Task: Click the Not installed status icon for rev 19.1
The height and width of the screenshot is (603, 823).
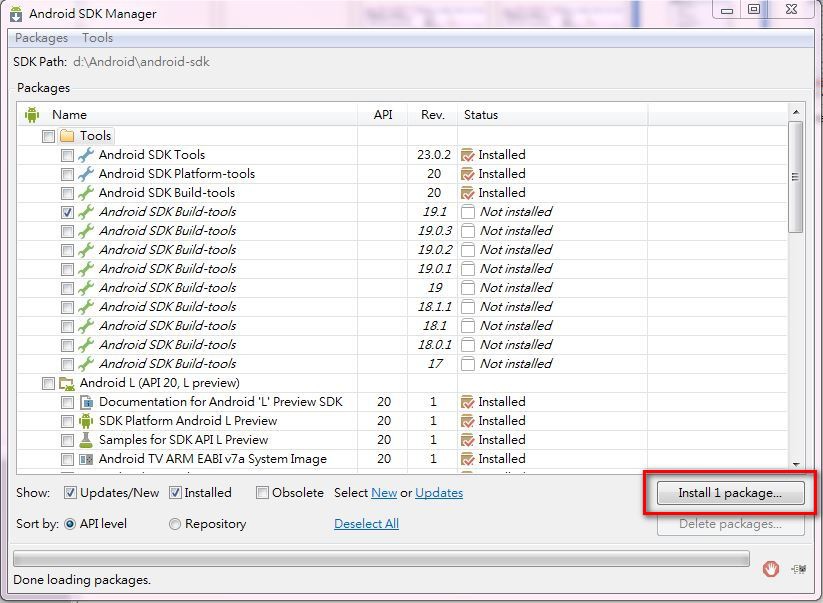Action: click(x=468, y=212)
